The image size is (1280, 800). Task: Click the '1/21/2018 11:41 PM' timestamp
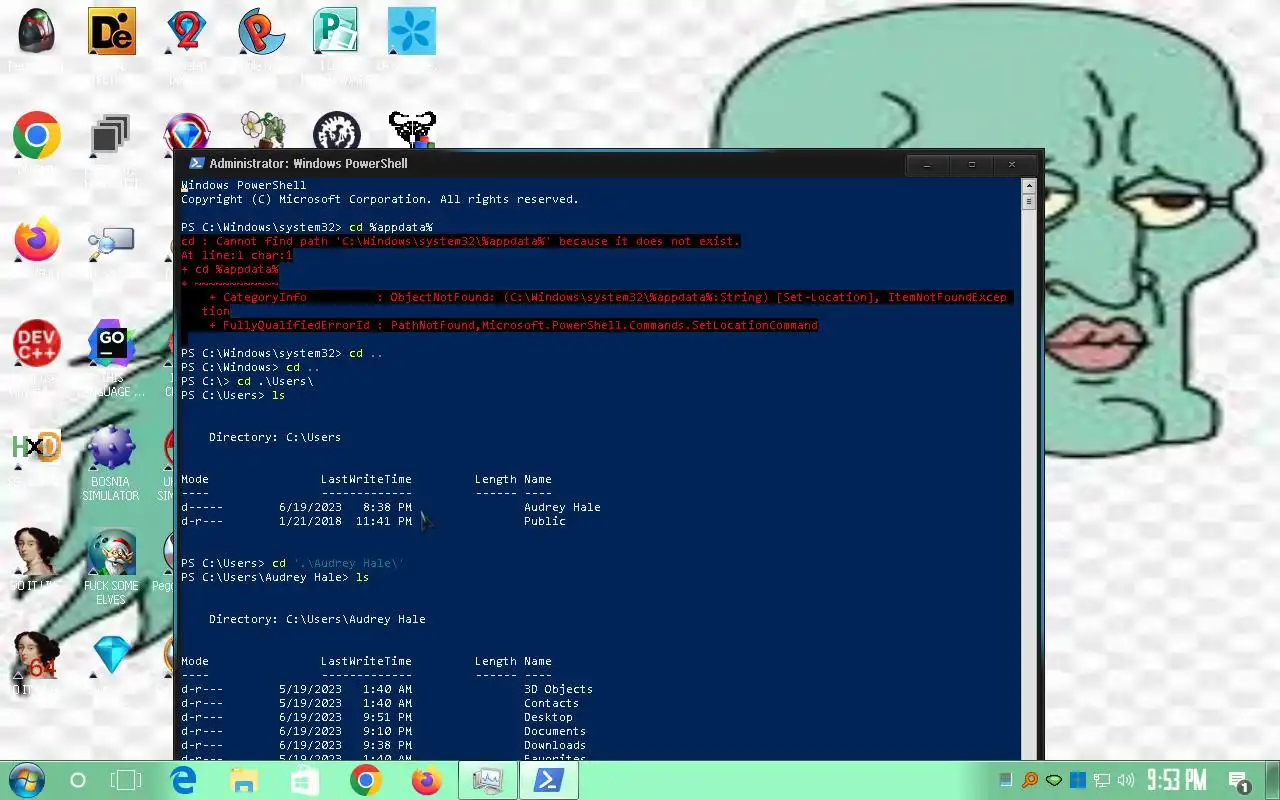point(345,521)
